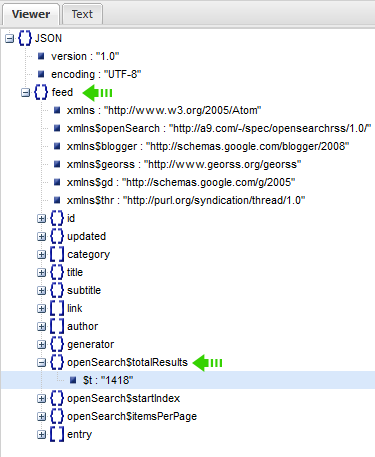Image resolution: width=375 pixels, height=457 pixels.
Task: Select the category label
Action: pos(88,255)
